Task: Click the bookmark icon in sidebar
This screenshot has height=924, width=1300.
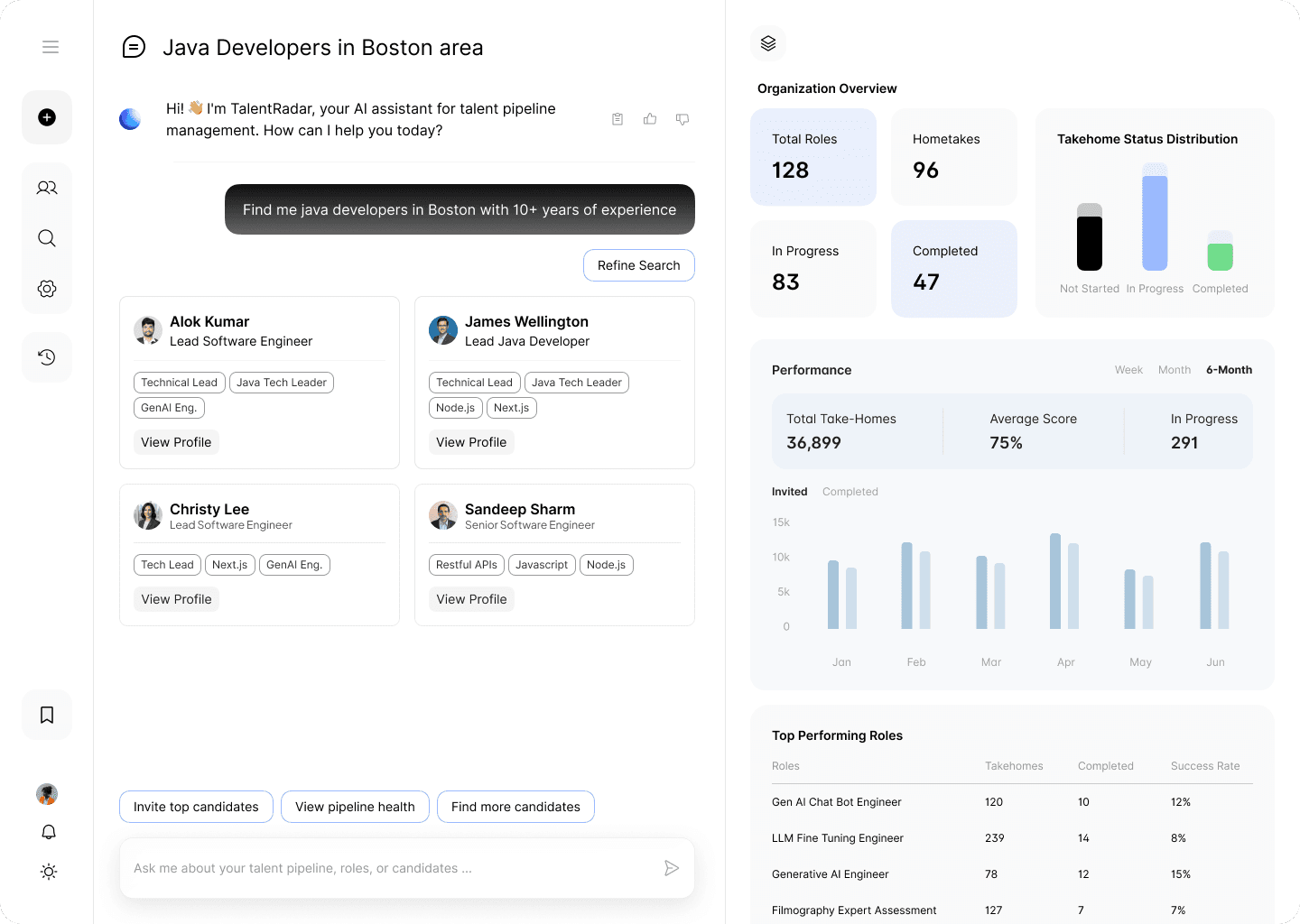Action: pos(47,715)
